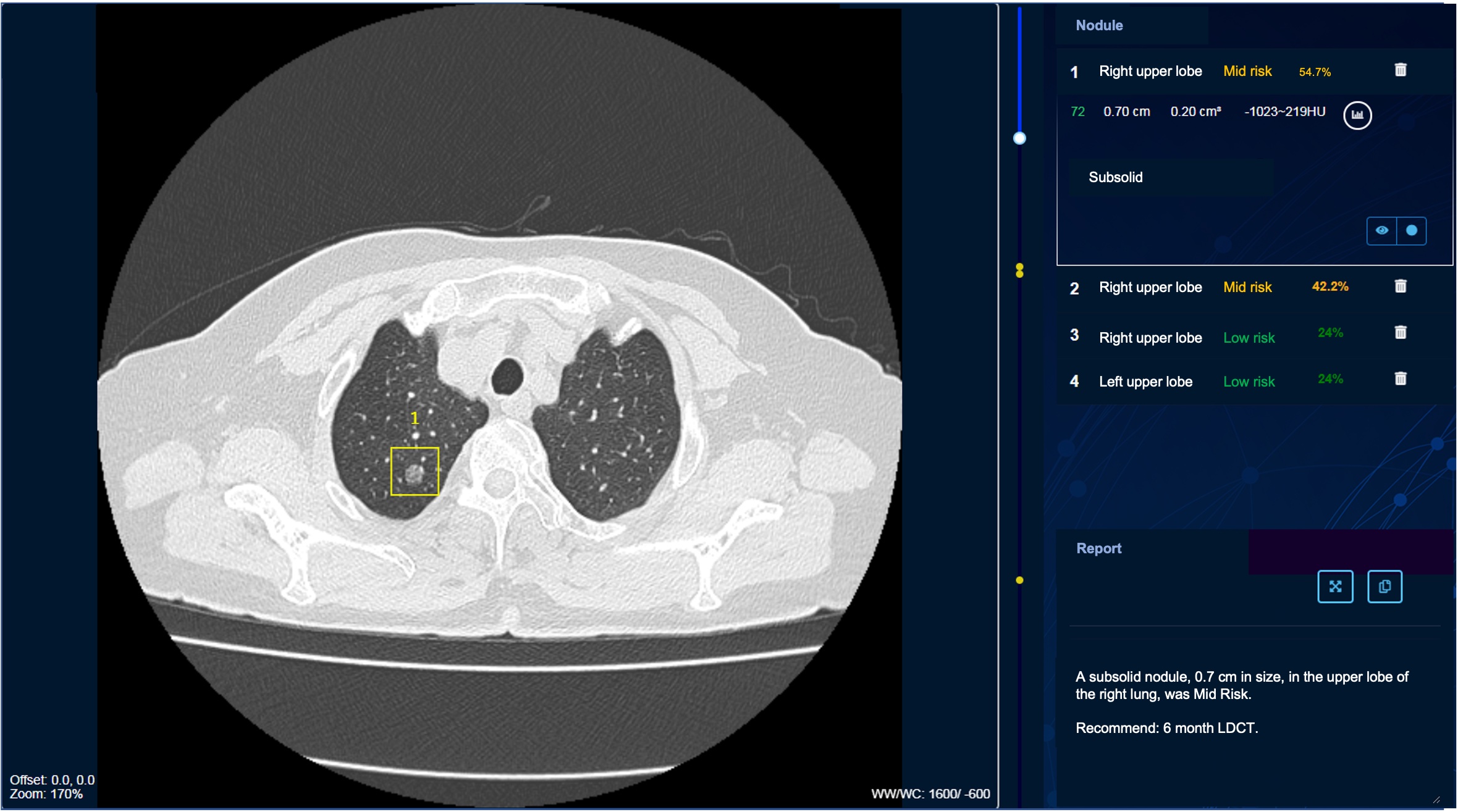Image resolution: width=1458 pixels, height=812 pixels.
Task: Click the yellow nodule 1 bounding box
Action: pos(415,471)
